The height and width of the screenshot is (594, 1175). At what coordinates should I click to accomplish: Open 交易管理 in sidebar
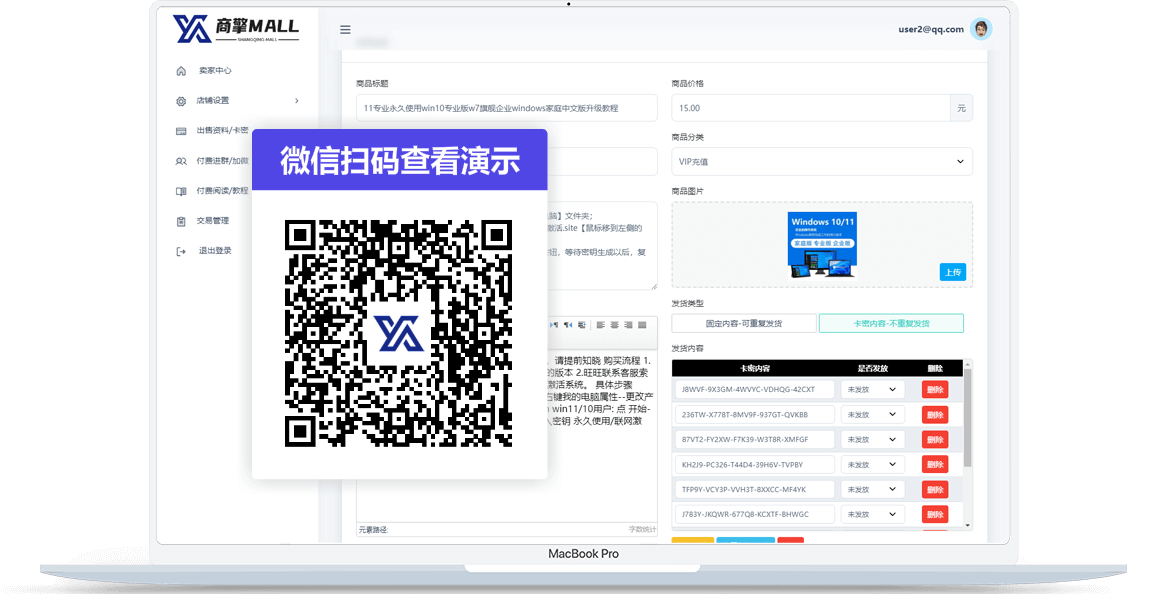tap(213, 221)
